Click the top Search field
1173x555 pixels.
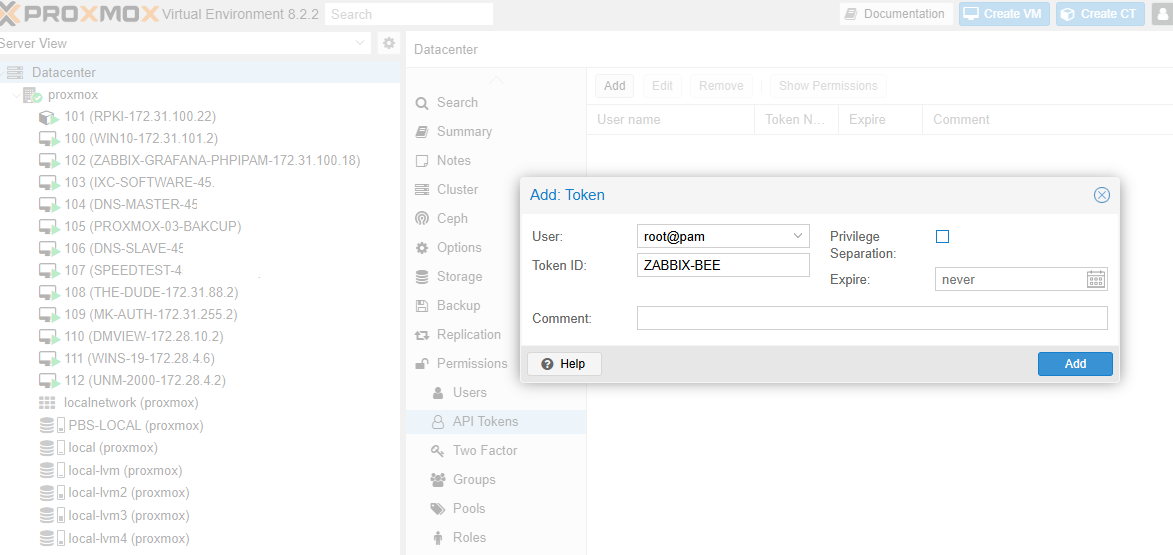pos(409,14)
